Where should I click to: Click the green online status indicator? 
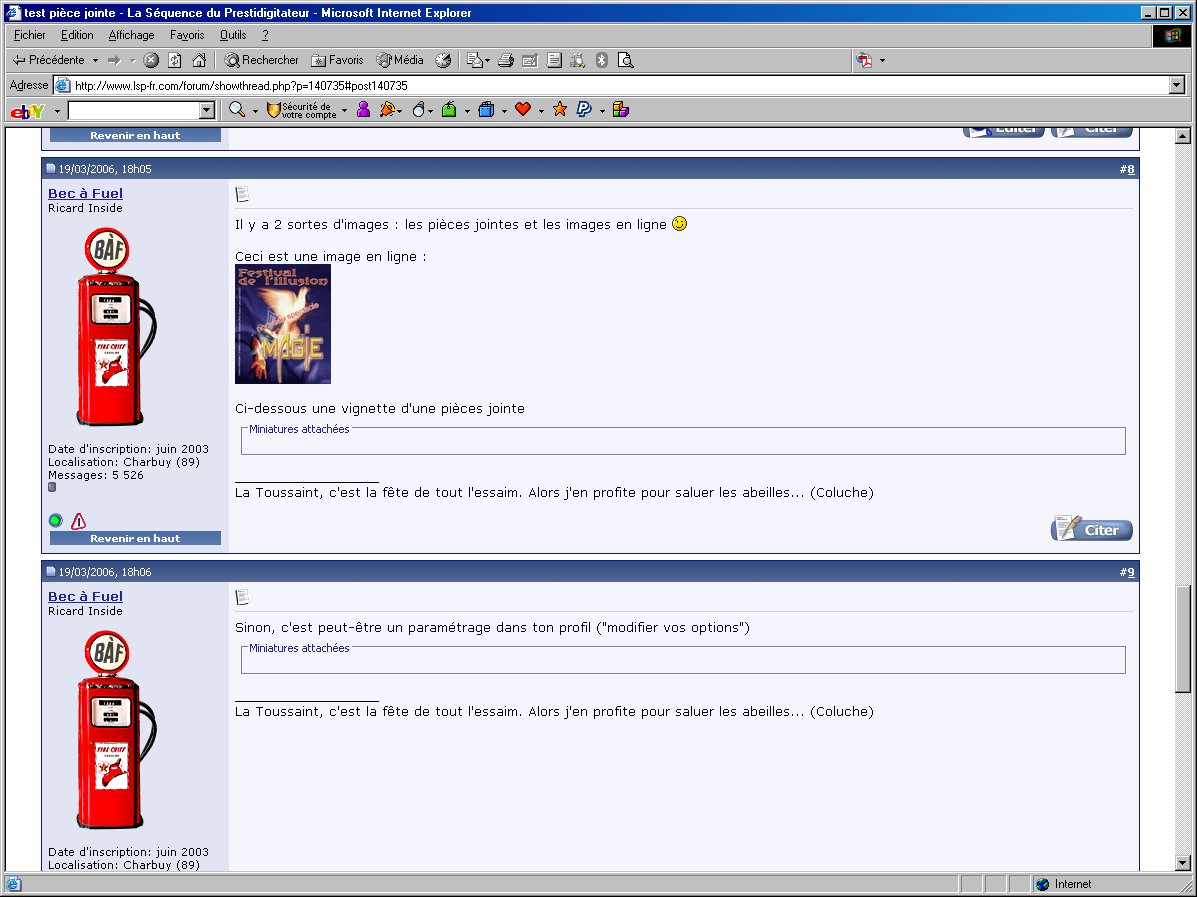coord(55,520)
